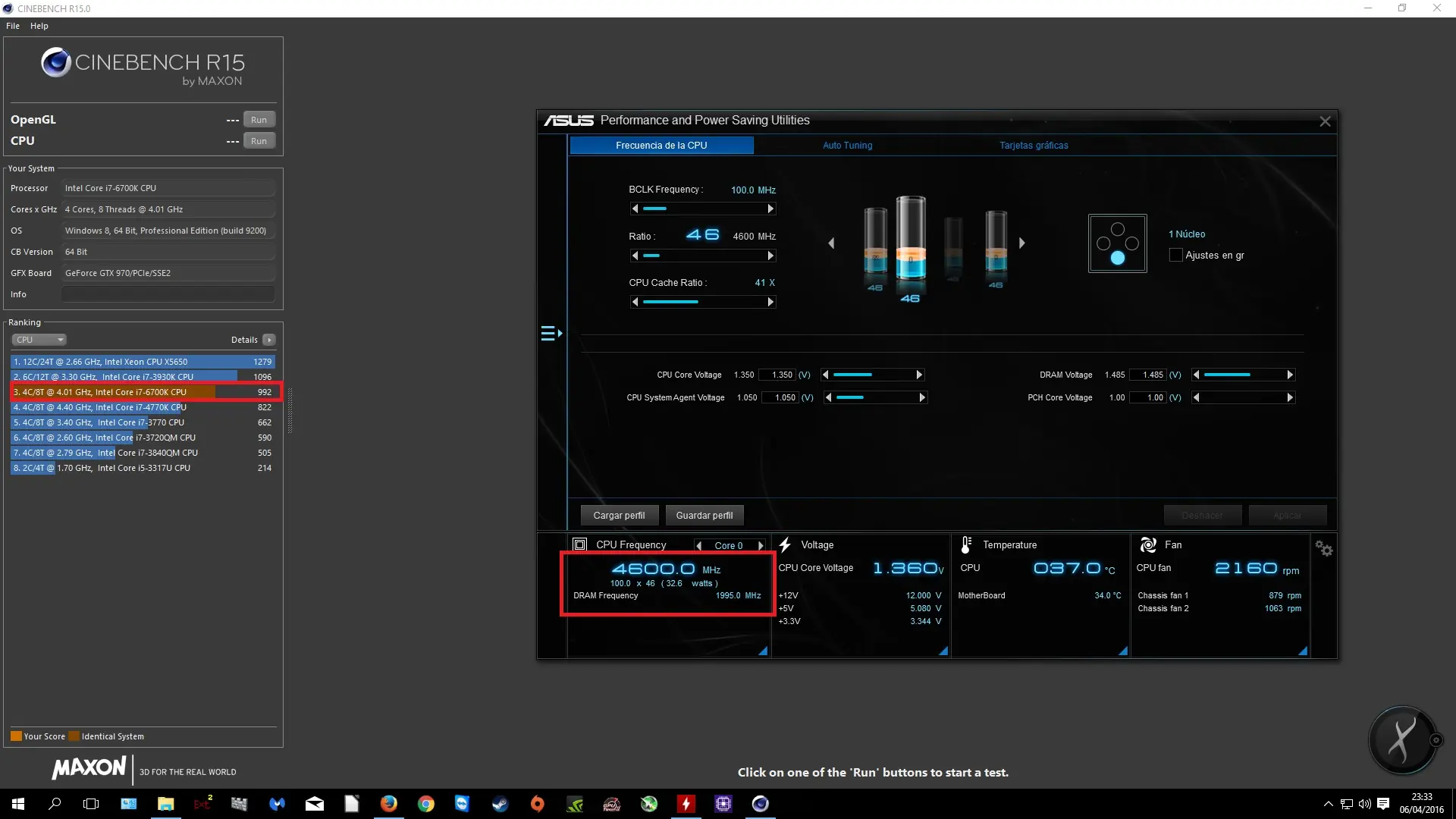Click the CPU Frequency chip icon

[x=580, y=544]
